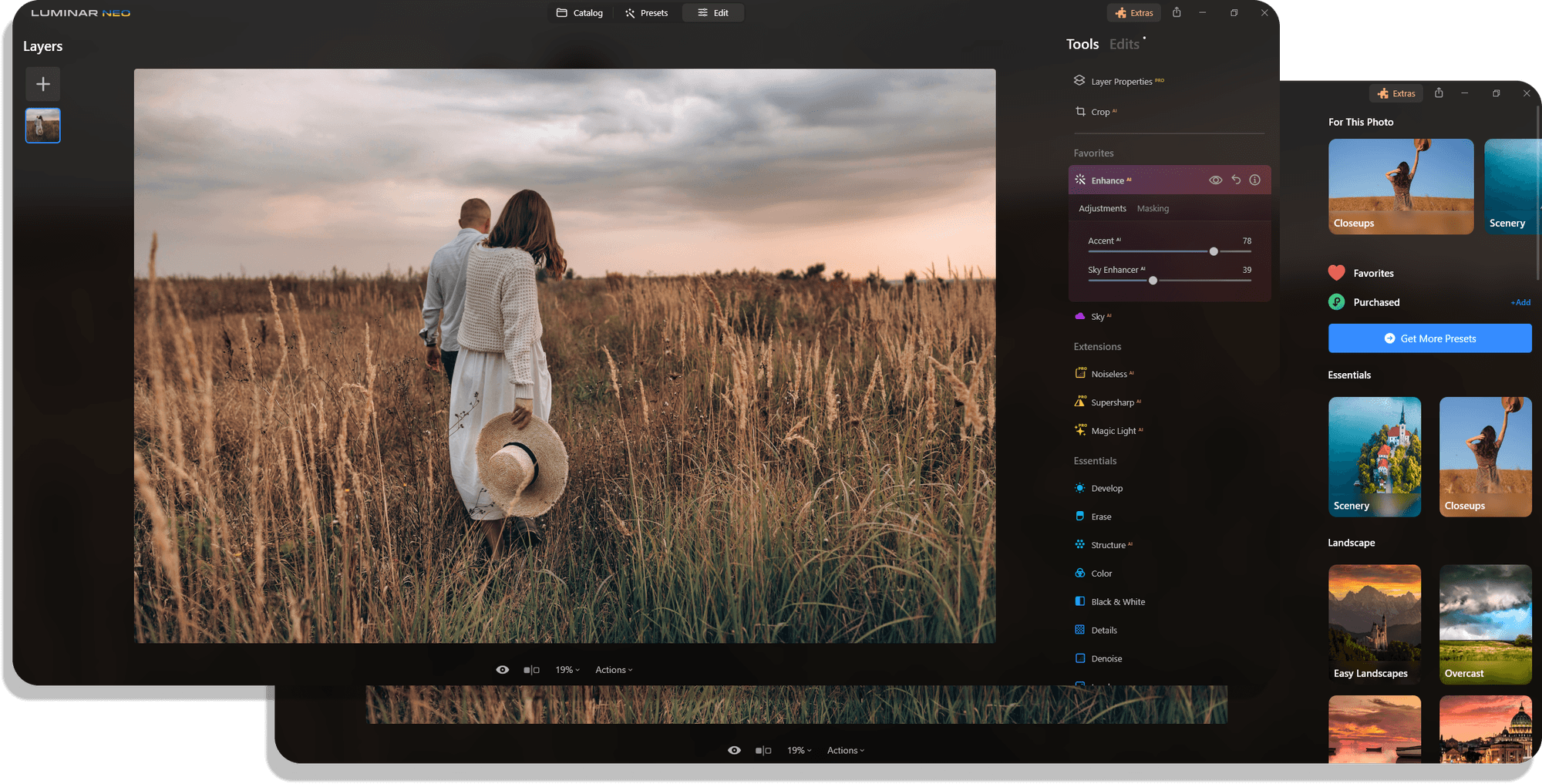Click the Get More Presets button
Screen dimensions: 1542x784
(1429, 338)
